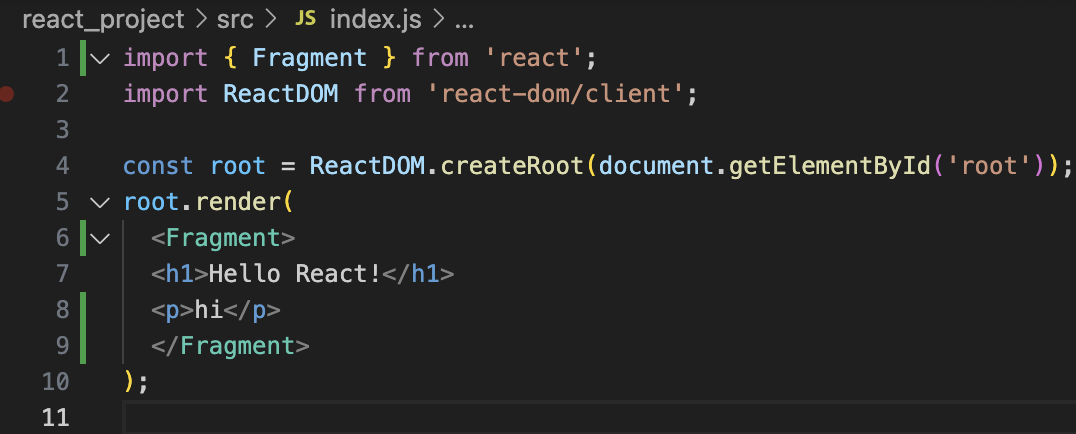Click the opening <Fragment> tag
Screen dimensions: 1076x434
pos(223,239)
